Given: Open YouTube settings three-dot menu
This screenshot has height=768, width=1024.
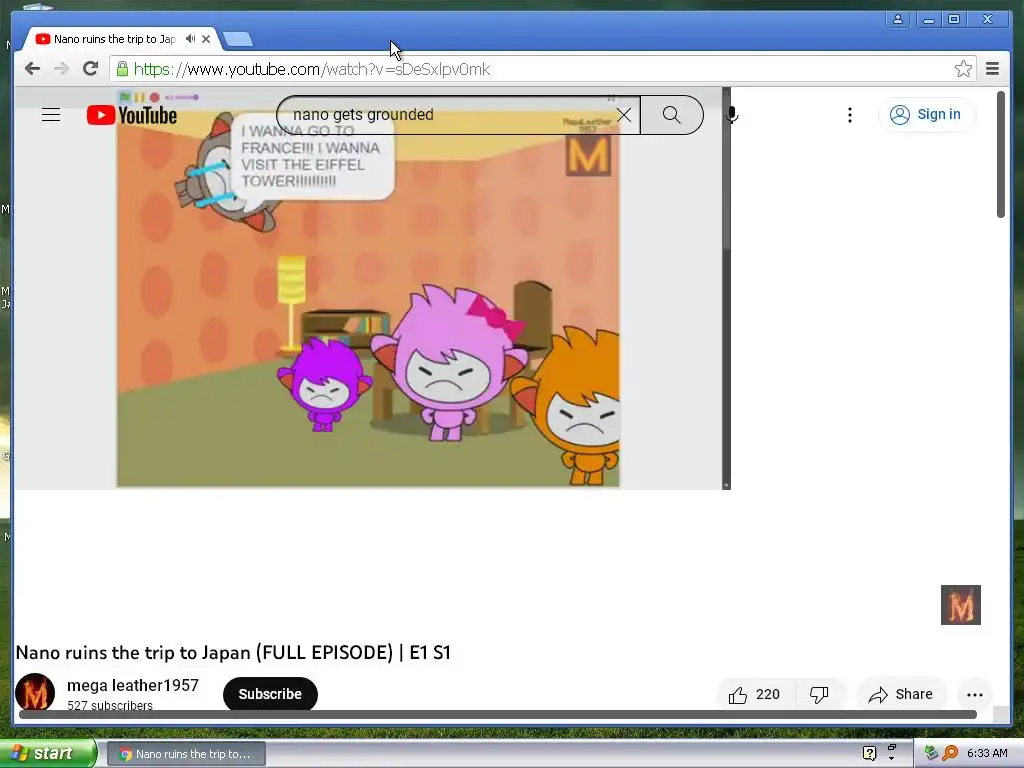Looking at the screenshot, I should point(850,115).
